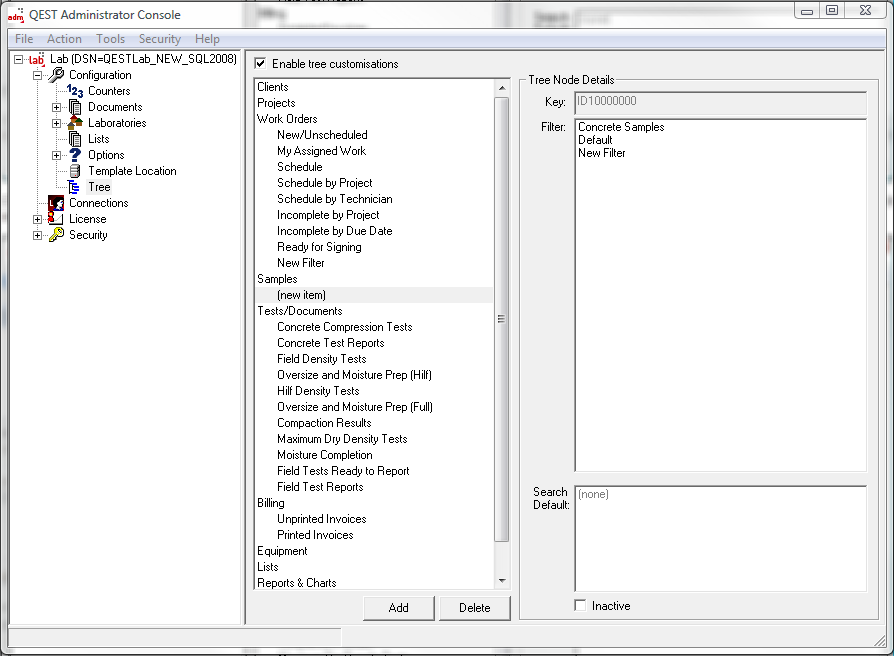The image size is (894, 656).
Task: Open the Tools menu
Action: [110, 39]
